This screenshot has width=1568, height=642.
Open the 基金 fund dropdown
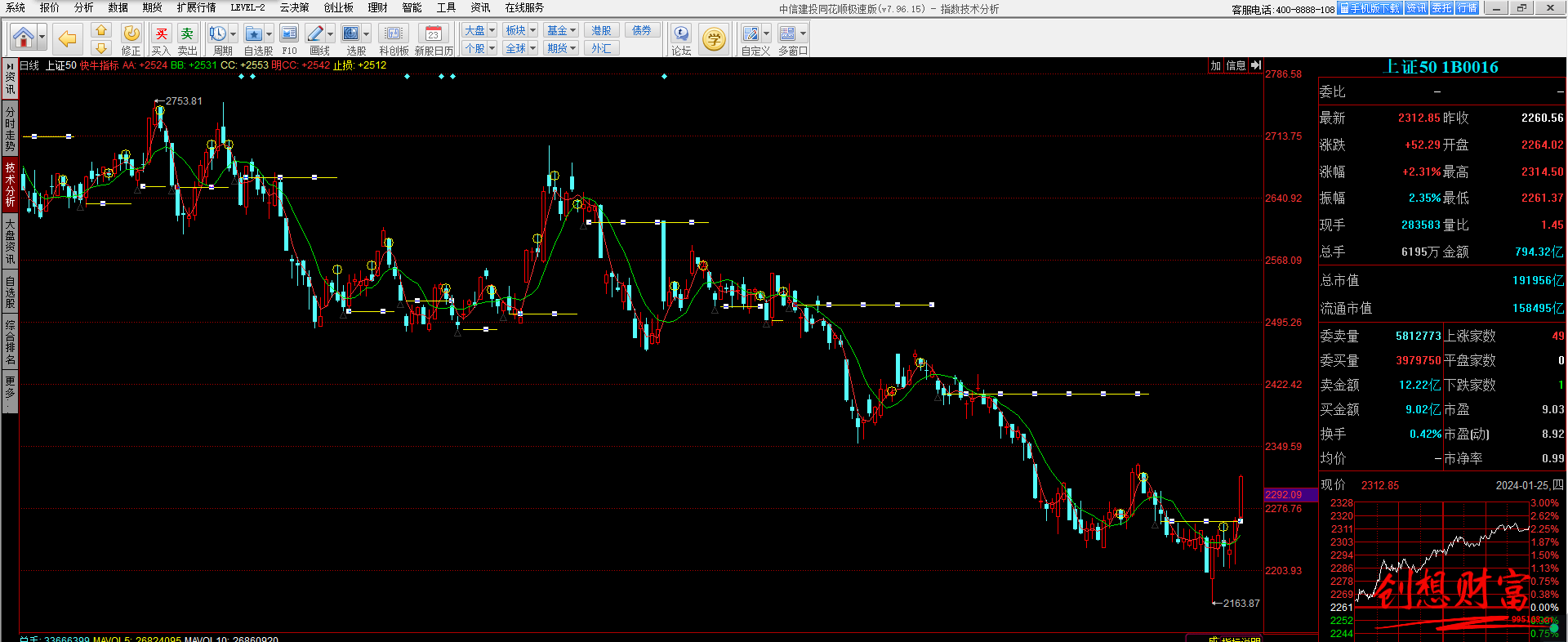[561, 30]
